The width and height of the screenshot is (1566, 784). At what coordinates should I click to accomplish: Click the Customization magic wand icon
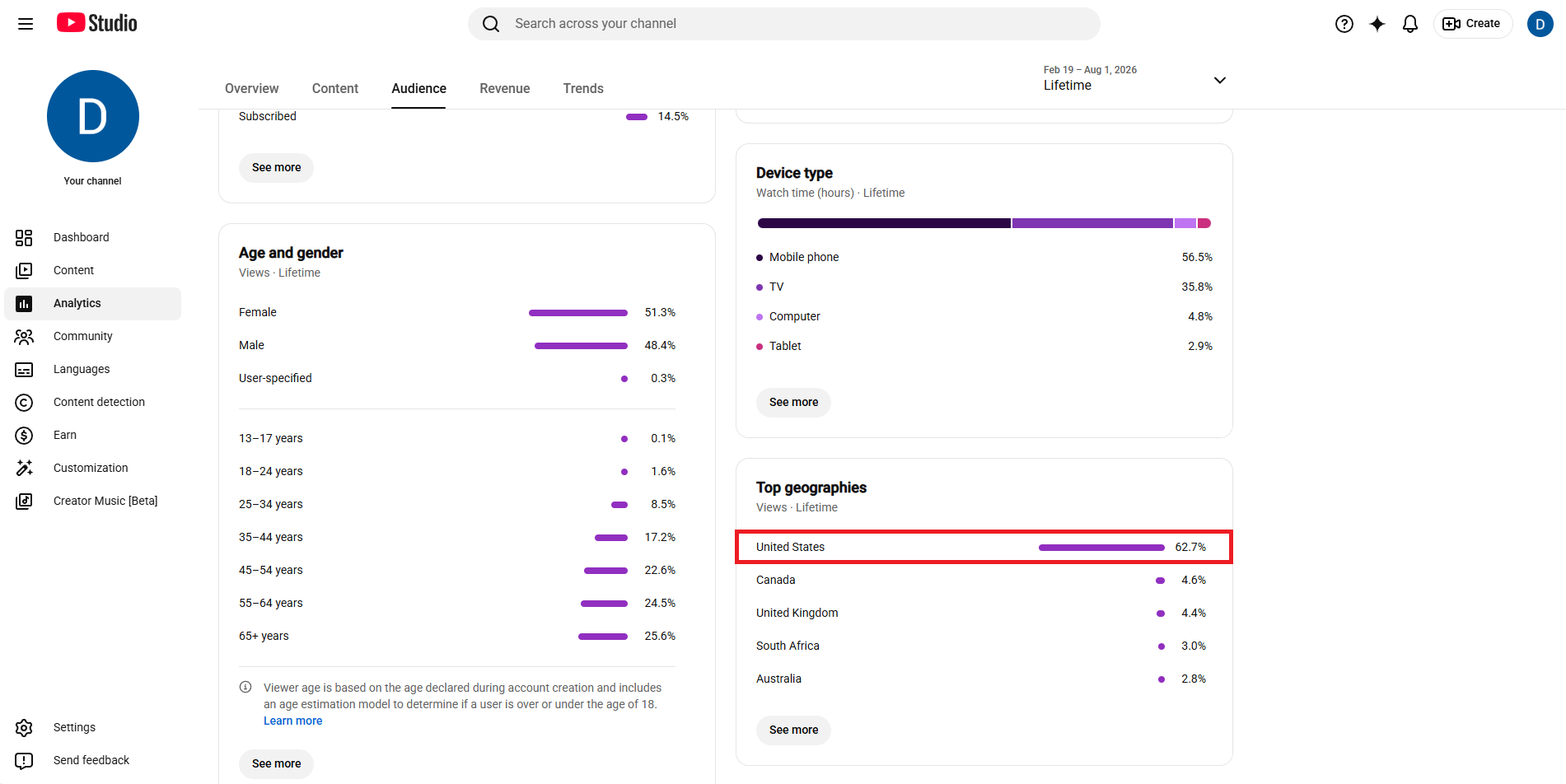tap(24, 468)
